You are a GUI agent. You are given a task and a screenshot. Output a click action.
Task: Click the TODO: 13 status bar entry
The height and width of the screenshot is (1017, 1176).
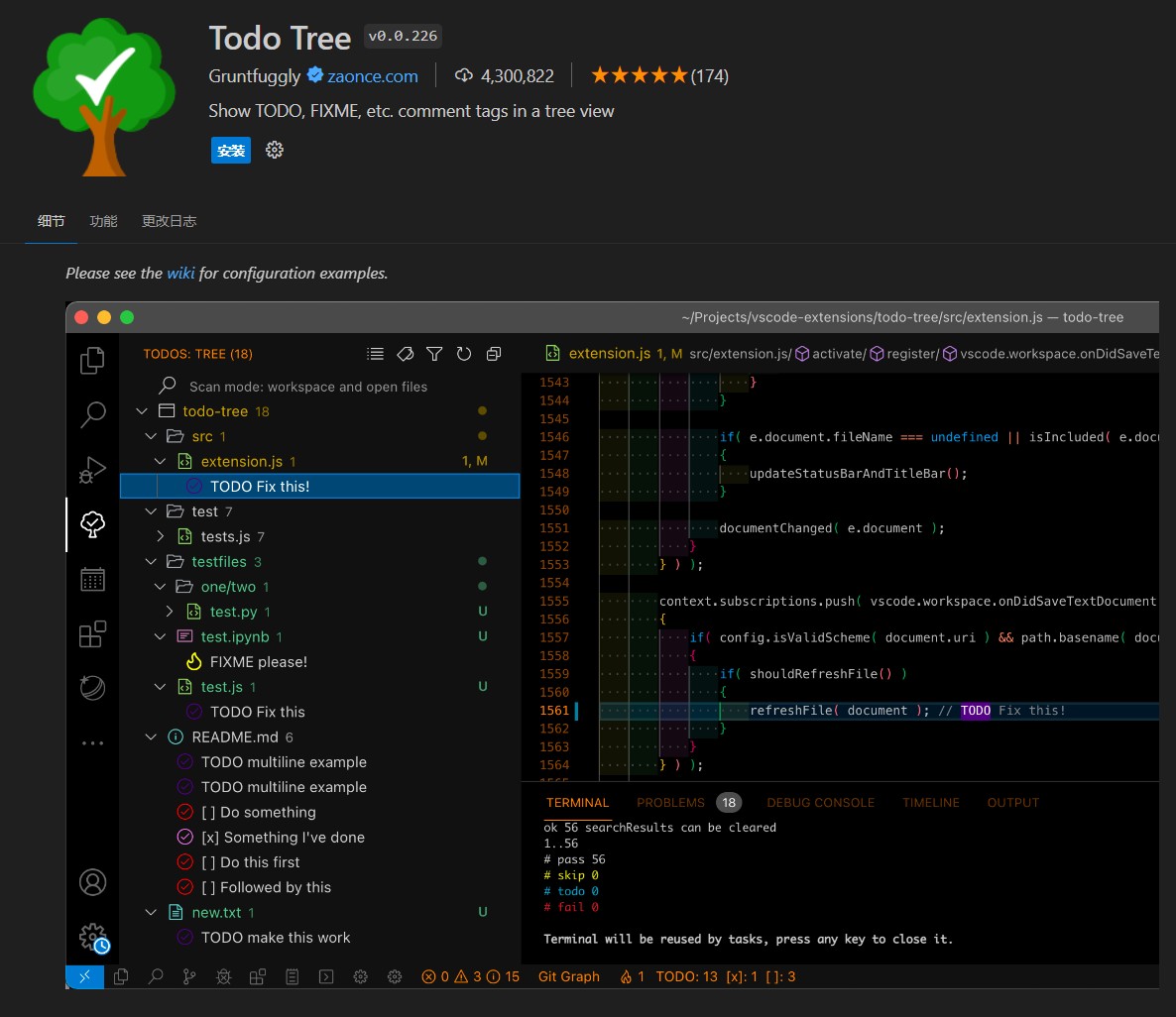(686, 976)
